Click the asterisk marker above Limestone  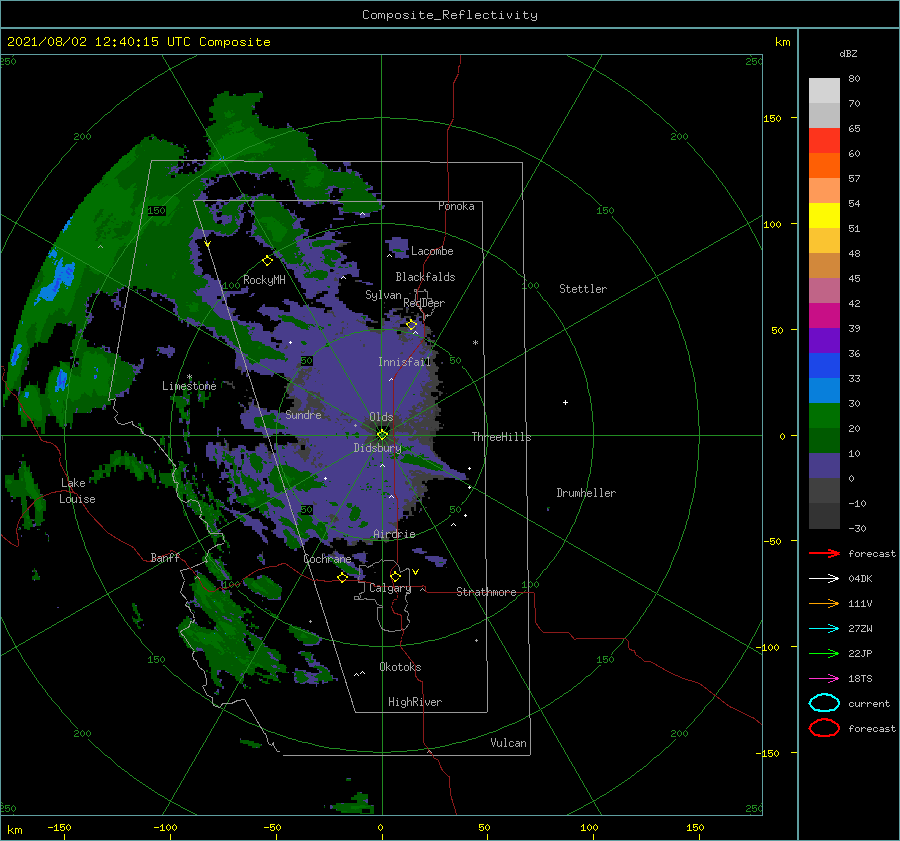[189, 377]
